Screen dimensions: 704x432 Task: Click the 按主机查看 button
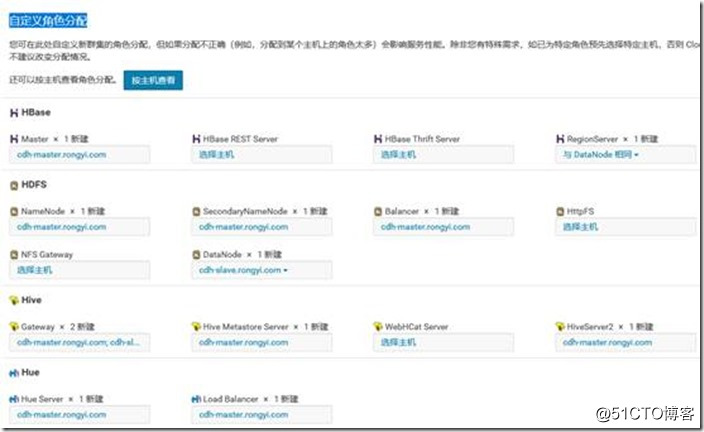click(x=153, y=80)
